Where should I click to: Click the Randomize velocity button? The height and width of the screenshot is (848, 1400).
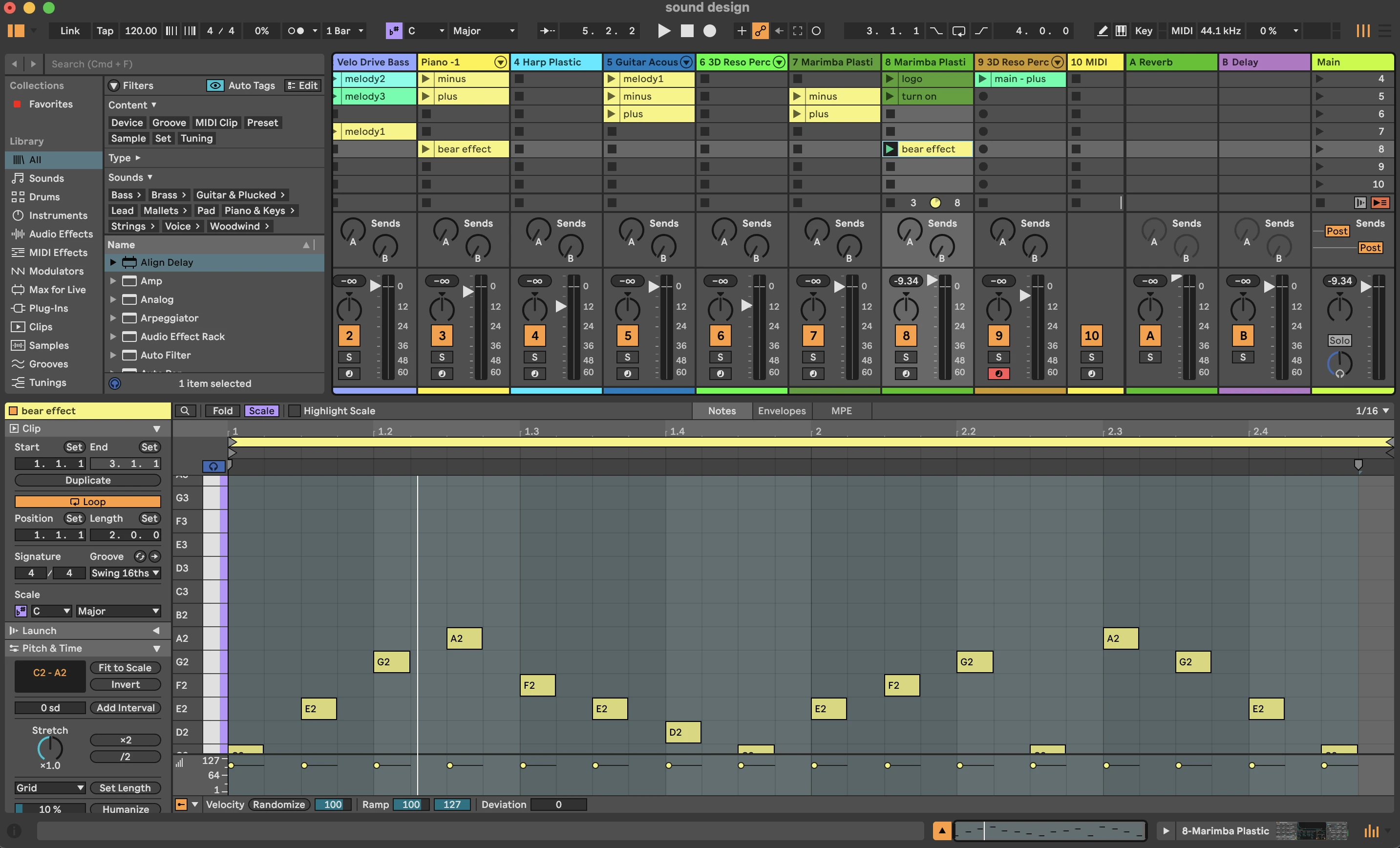279,804
